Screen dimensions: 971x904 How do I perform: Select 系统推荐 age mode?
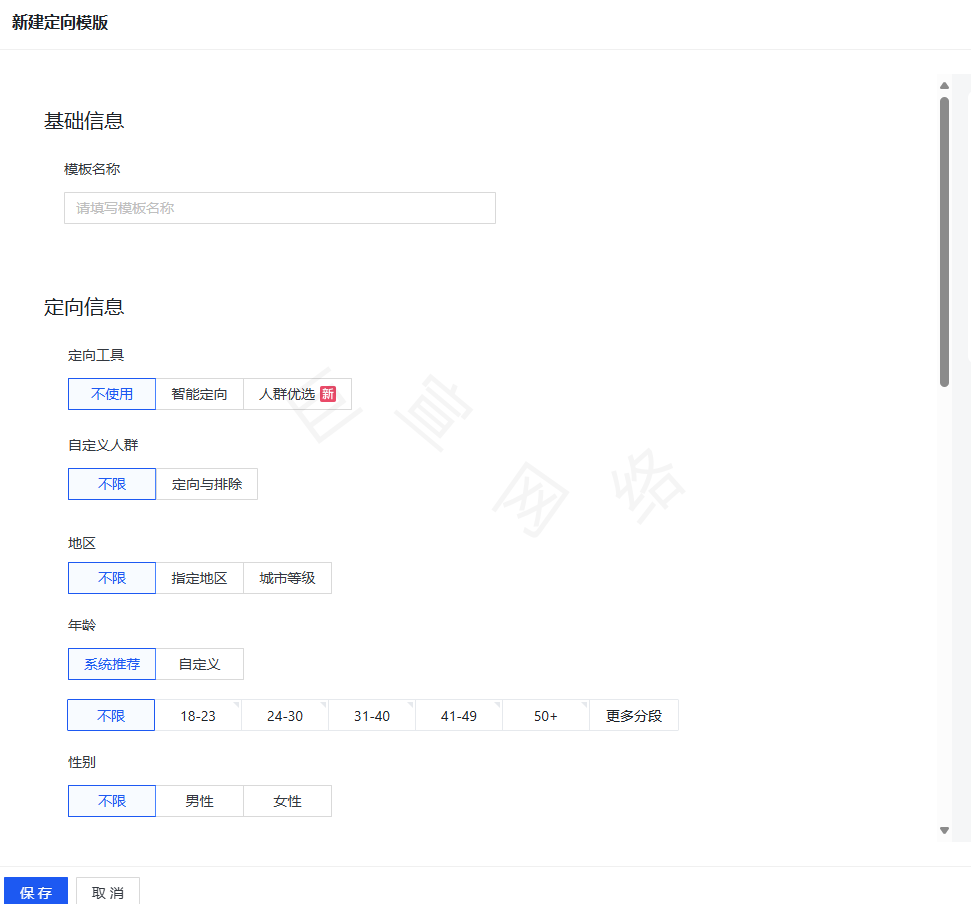coord(111,664)
